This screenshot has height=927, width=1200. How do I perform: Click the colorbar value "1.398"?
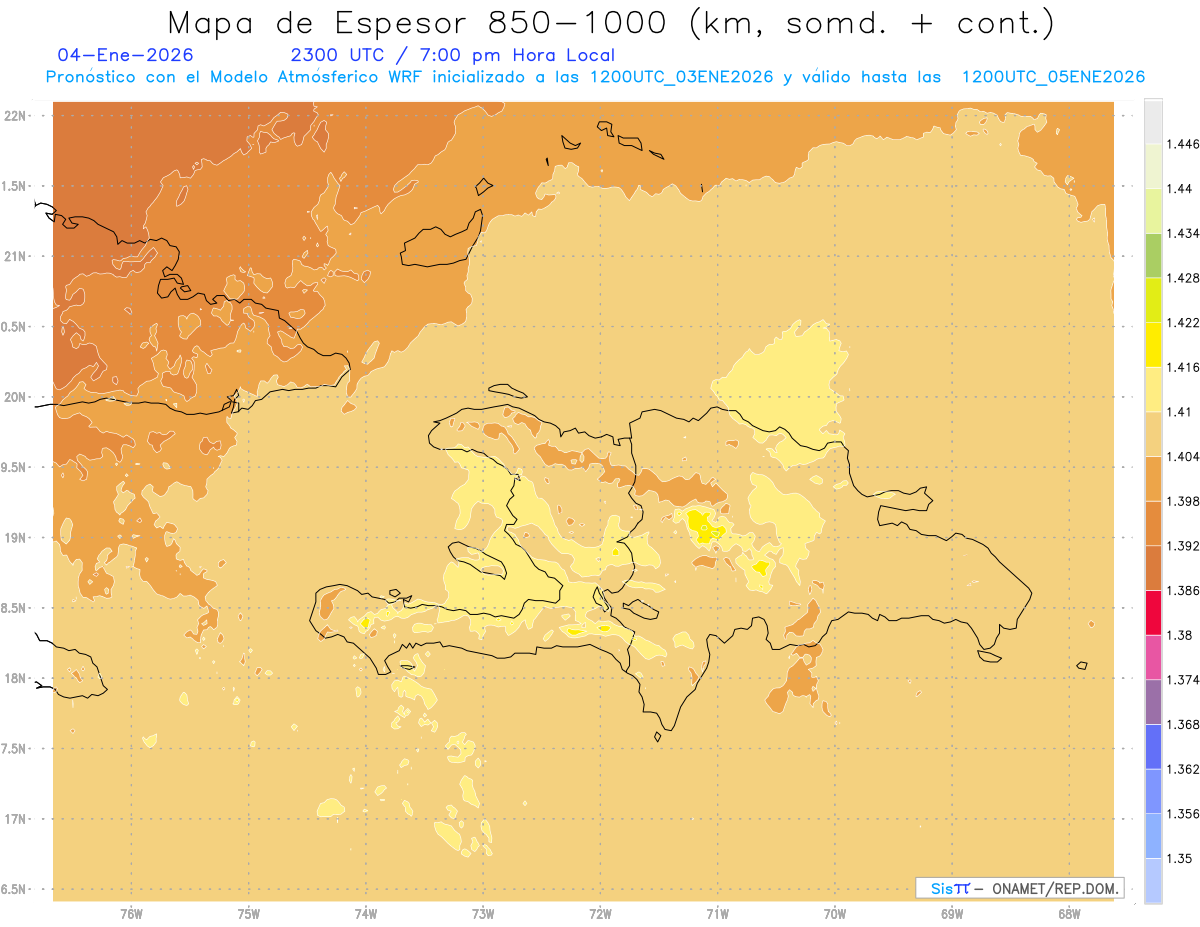click(x=1183, y=501)
